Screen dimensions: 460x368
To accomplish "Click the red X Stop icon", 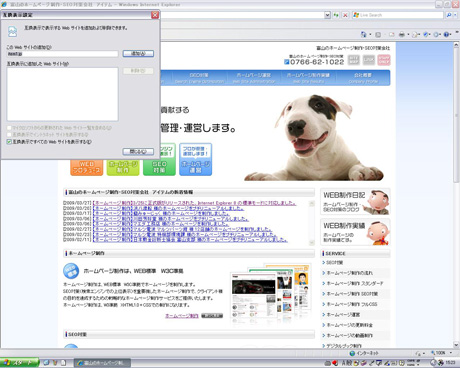I will [x=345, y=15].
